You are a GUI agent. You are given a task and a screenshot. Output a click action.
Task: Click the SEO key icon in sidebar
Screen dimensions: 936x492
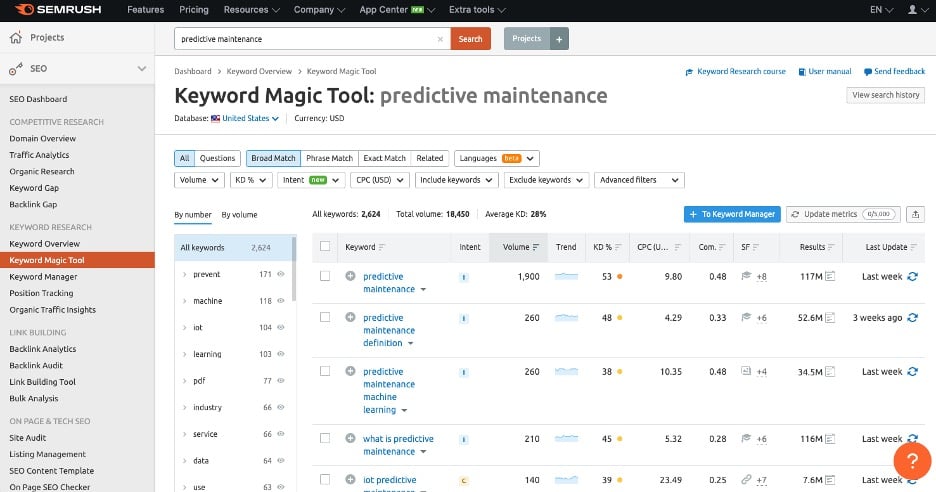coord(16,69)
